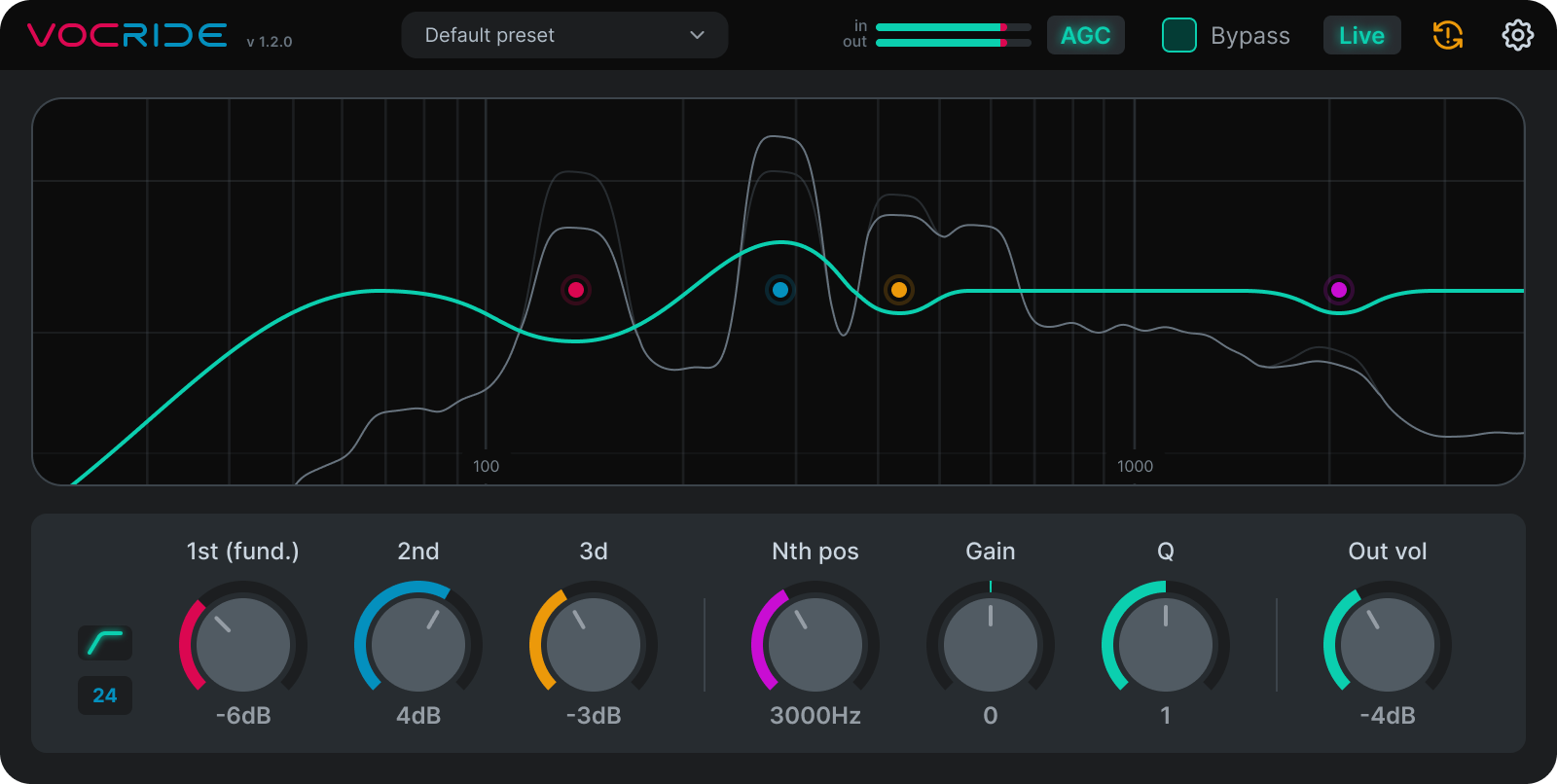Click the -3dB value under 3d knob
The height and width of the screenshot is (784, 1557).
coord(594,716)
